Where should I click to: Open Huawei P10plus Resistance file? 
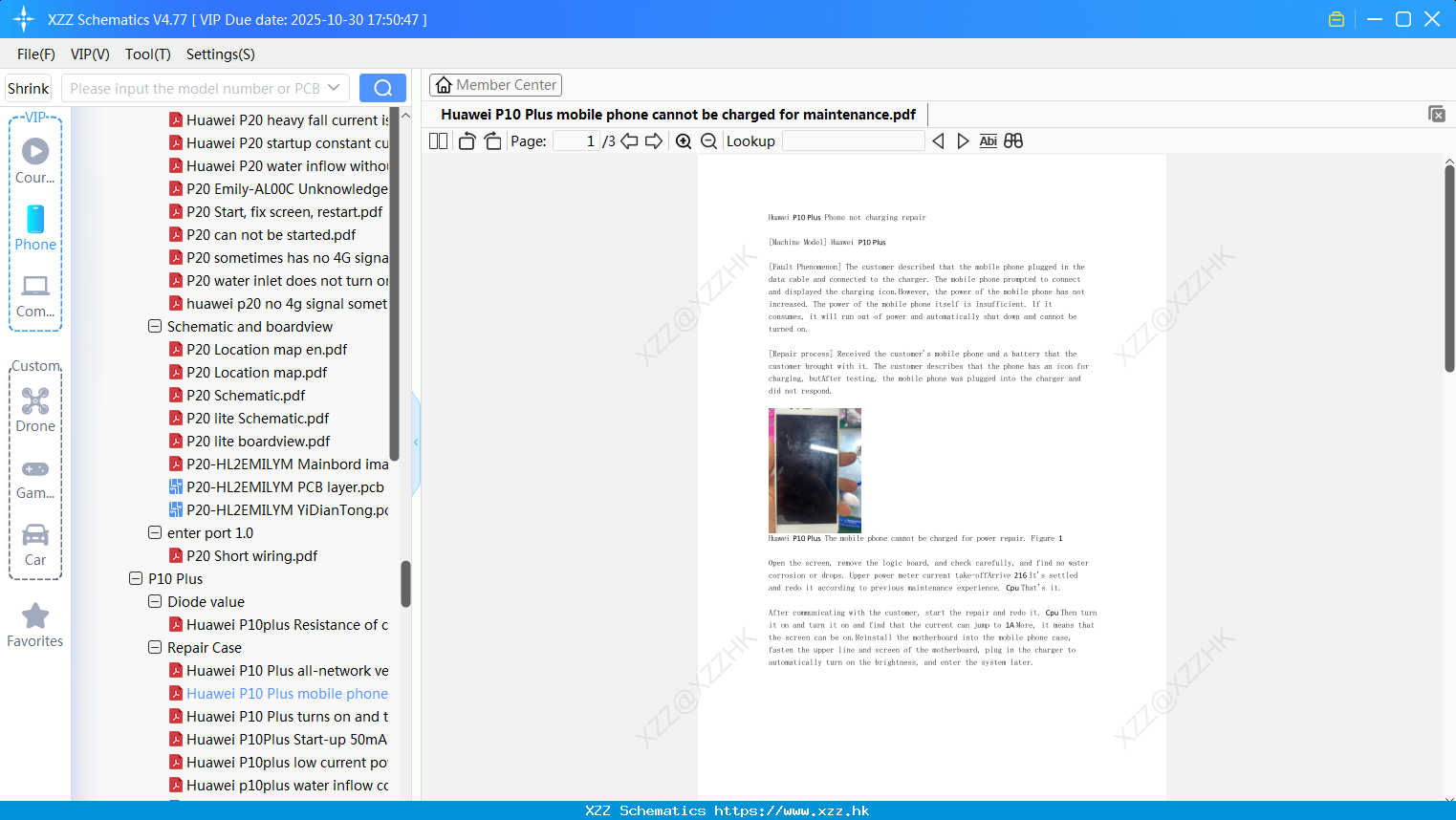coord(287,624)
